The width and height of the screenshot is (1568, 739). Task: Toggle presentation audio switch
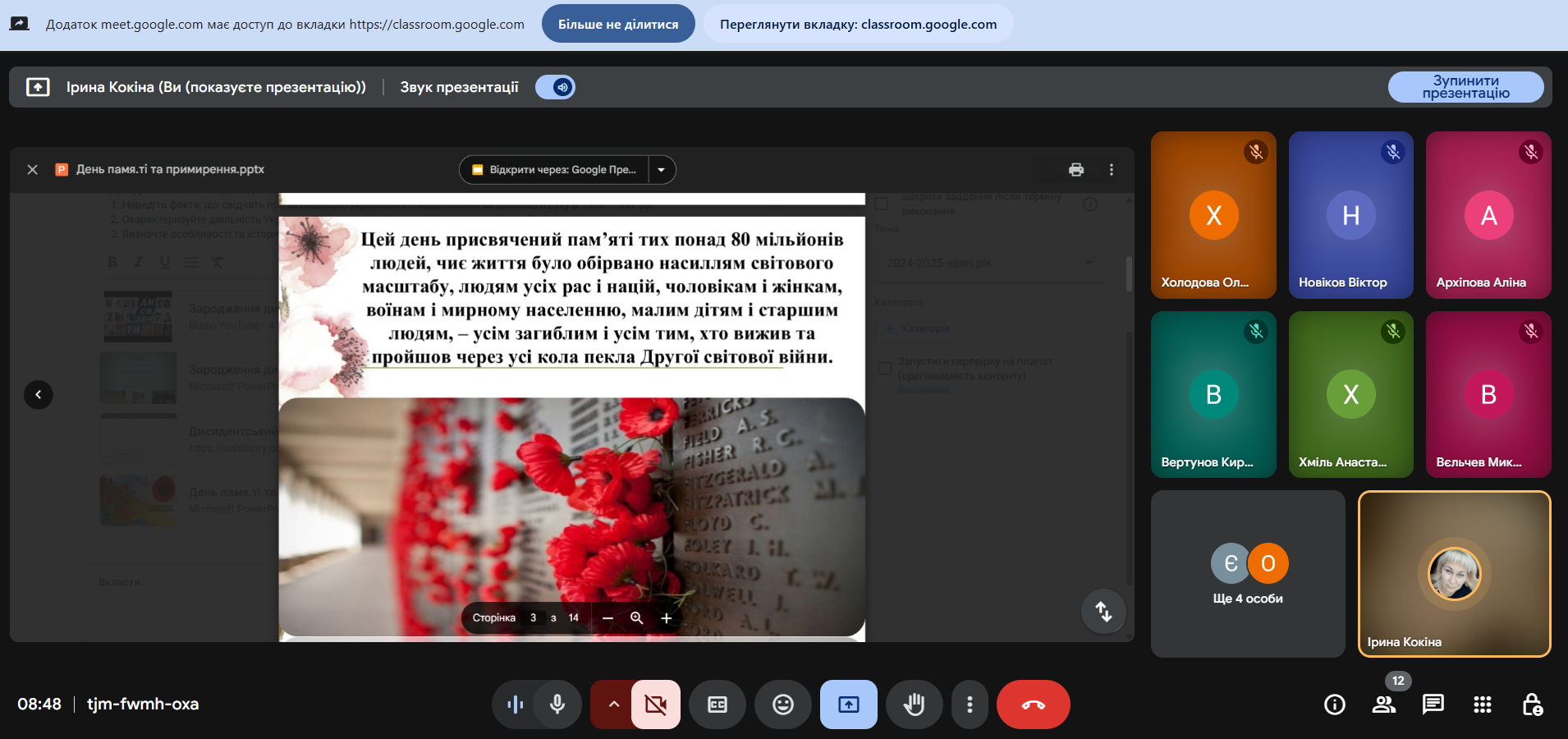556,87
